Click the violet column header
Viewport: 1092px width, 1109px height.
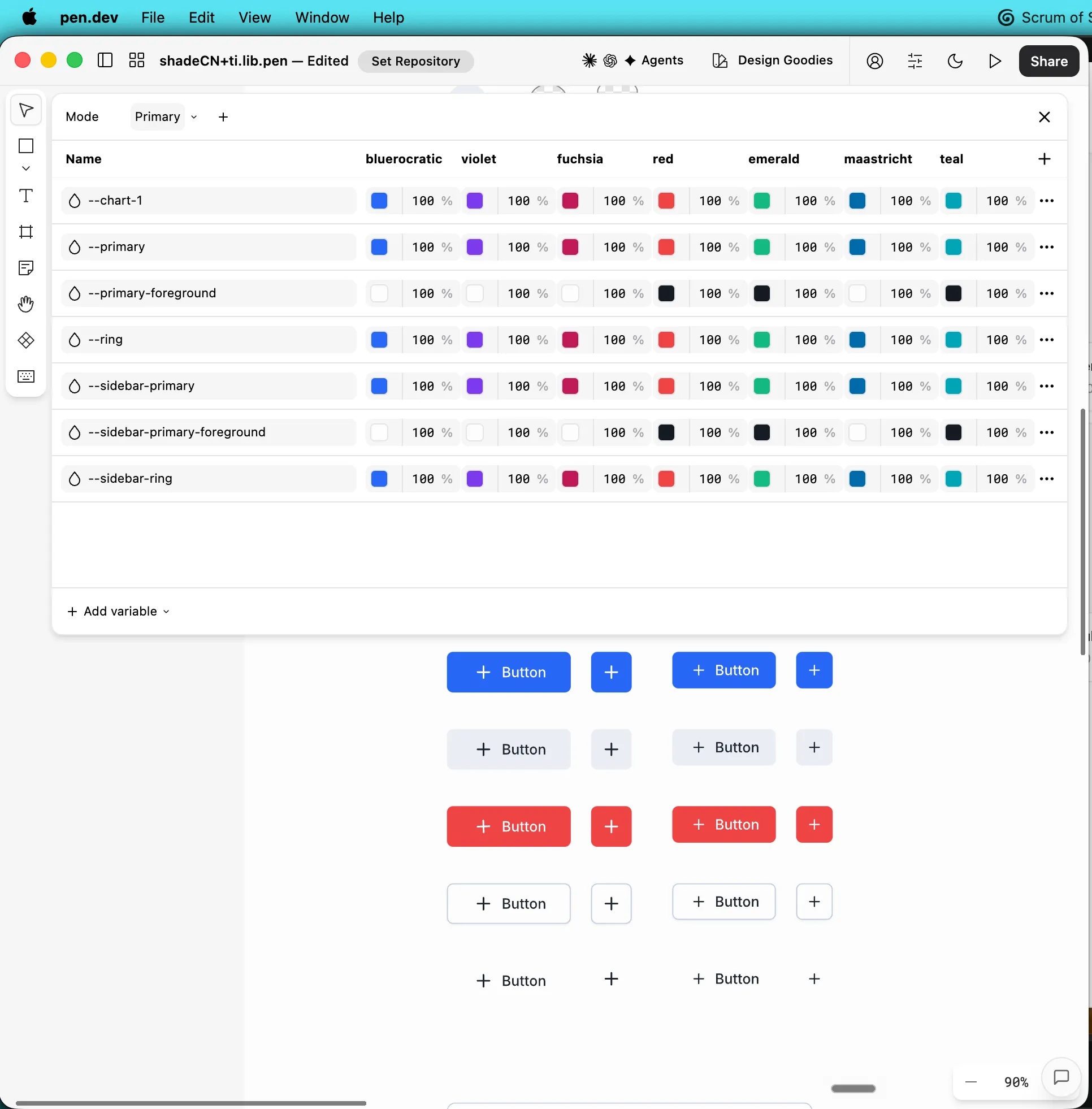pos(479,159)
